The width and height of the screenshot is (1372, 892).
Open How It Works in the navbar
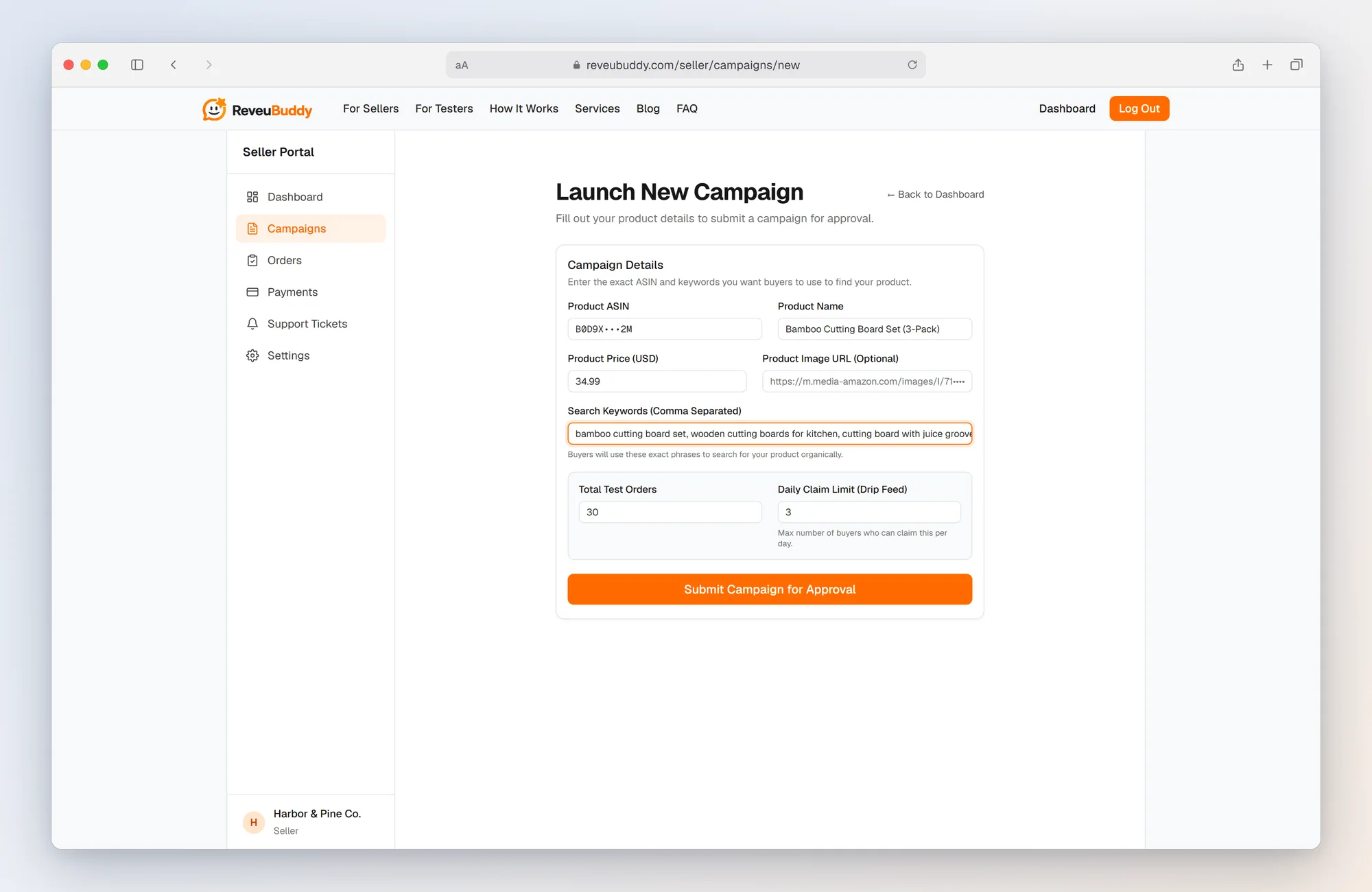(524, 108)
